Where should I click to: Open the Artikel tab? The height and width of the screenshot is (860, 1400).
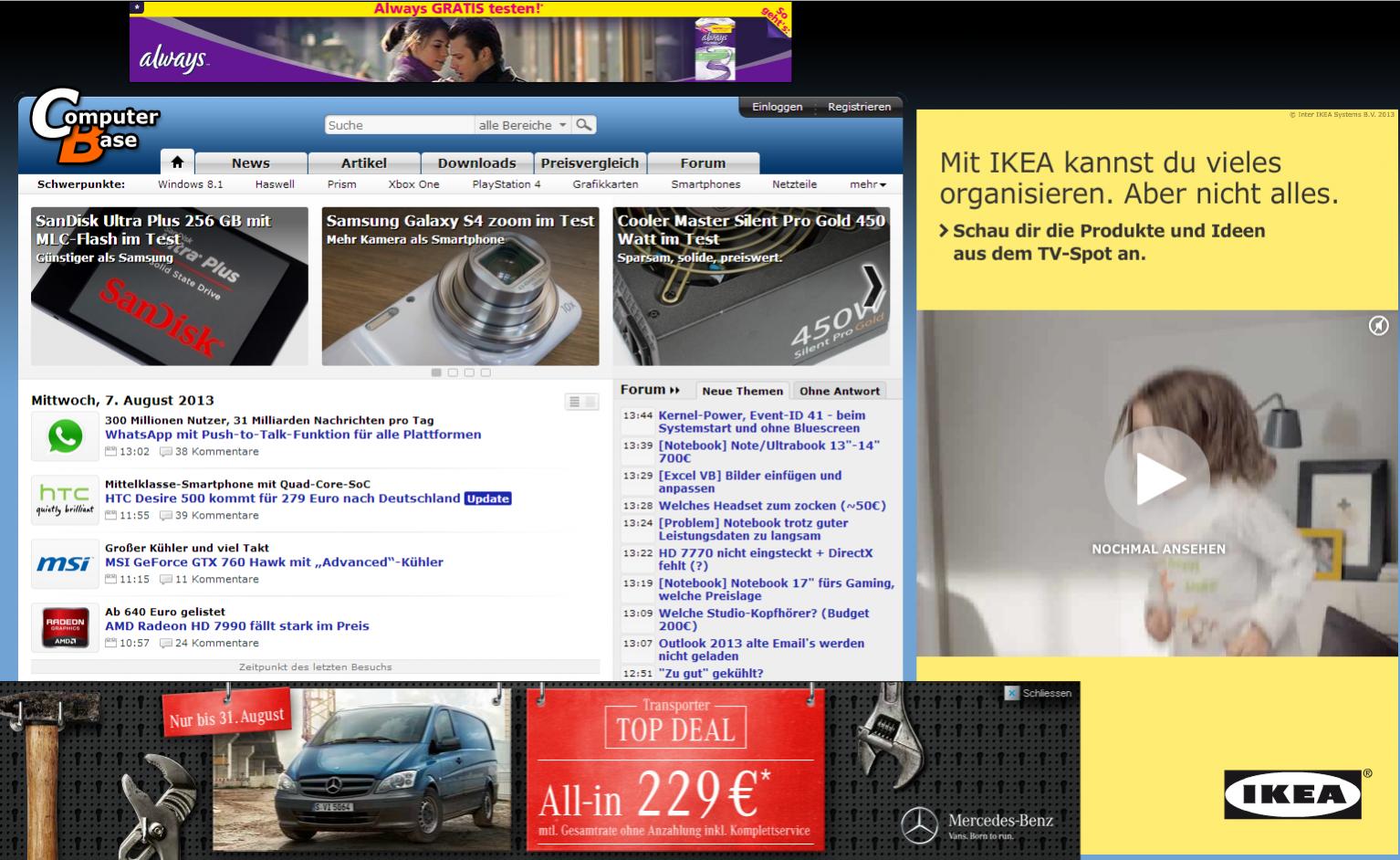[x=363, y=163]
